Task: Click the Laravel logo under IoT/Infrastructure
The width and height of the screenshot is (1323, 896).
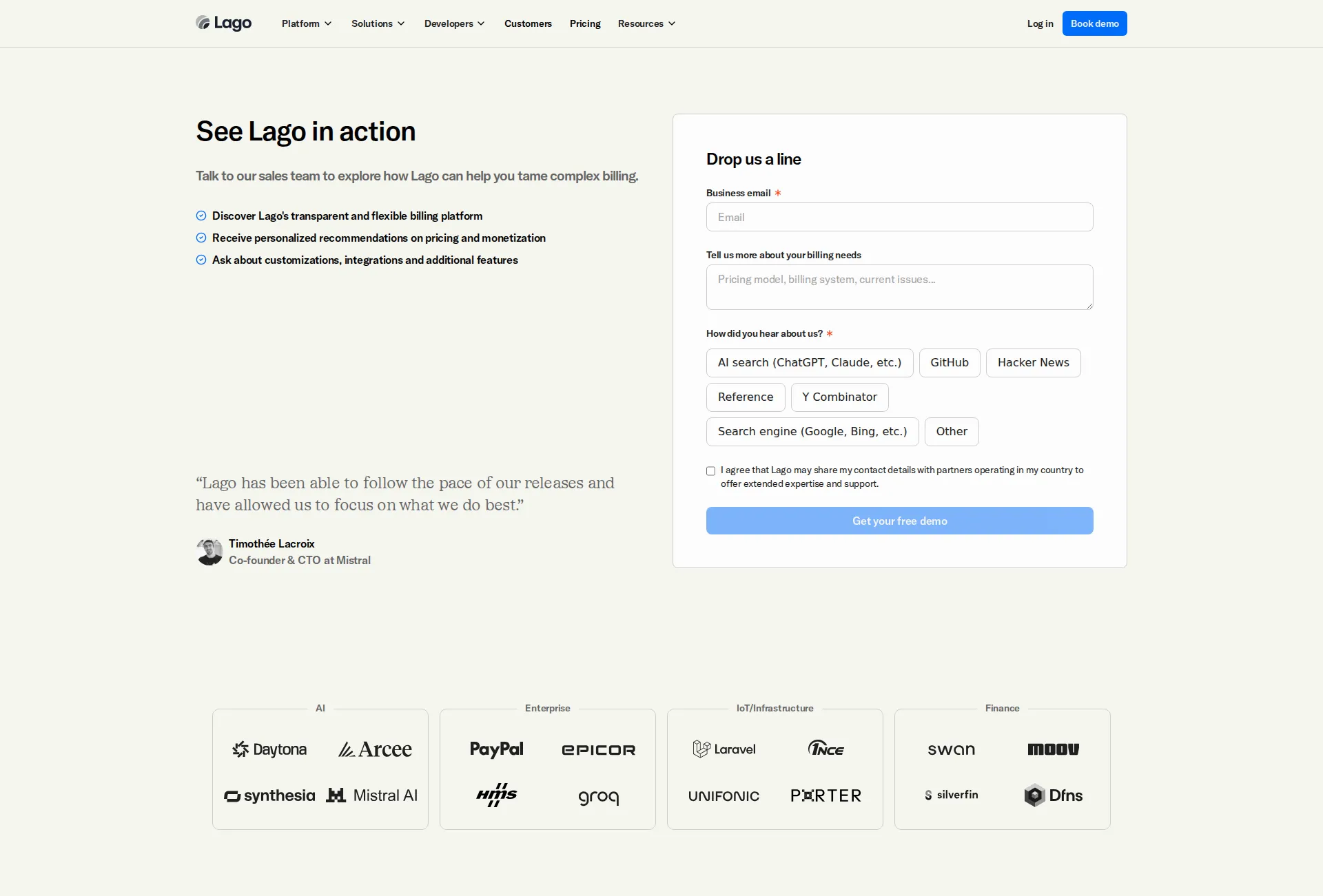Action: (x=724, y=749)
